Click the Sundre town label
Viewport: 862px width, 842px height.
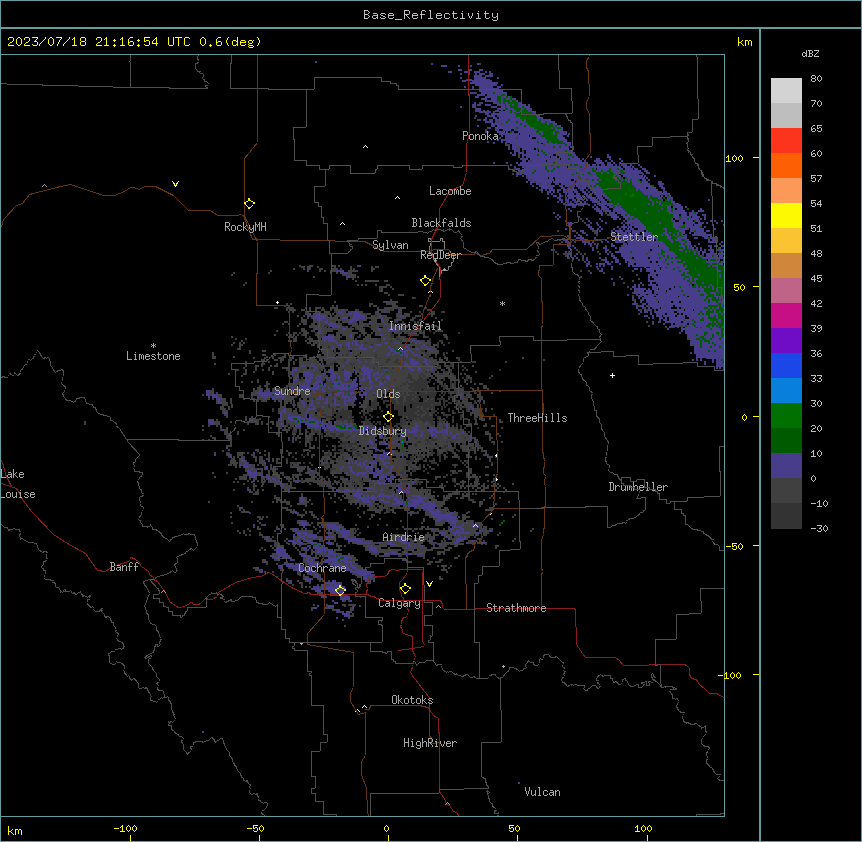[292, 391]
